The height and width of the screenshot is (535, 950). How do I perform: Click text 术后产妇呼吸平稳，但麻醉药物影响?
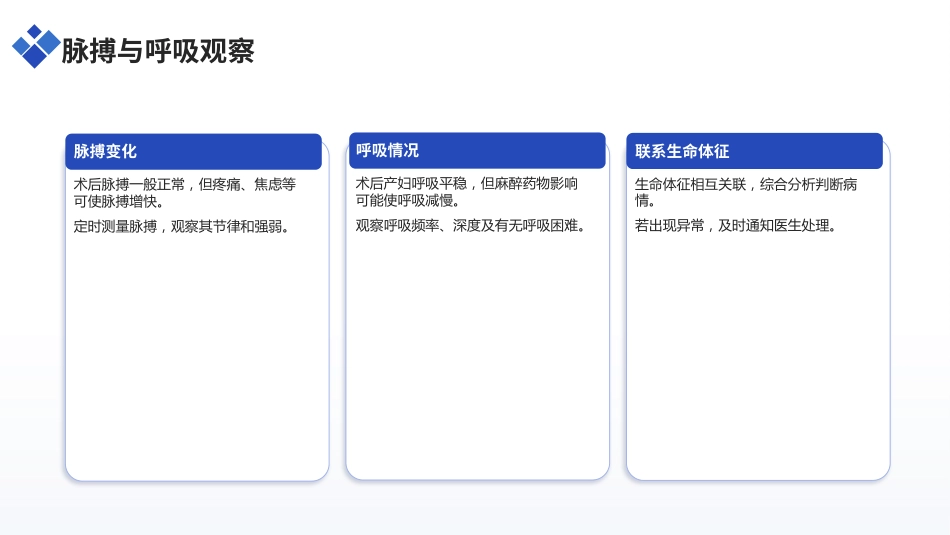[467, 184]
